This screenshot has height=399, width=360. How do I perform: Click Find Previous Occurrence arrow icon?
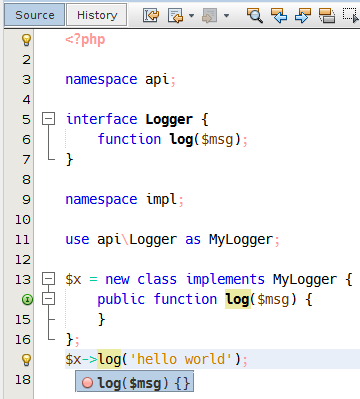click(279, 15)
